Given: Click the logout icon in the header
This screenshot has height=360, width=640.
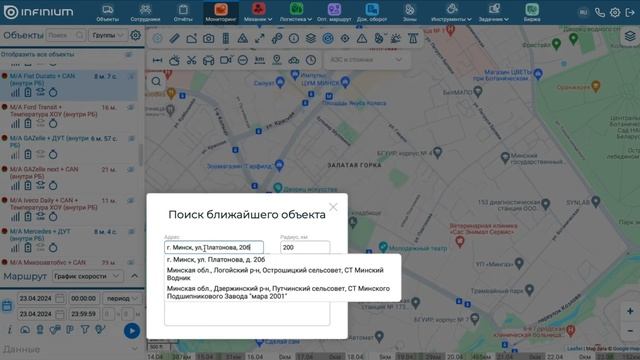Looking at the screenshot, I should 630,13.
